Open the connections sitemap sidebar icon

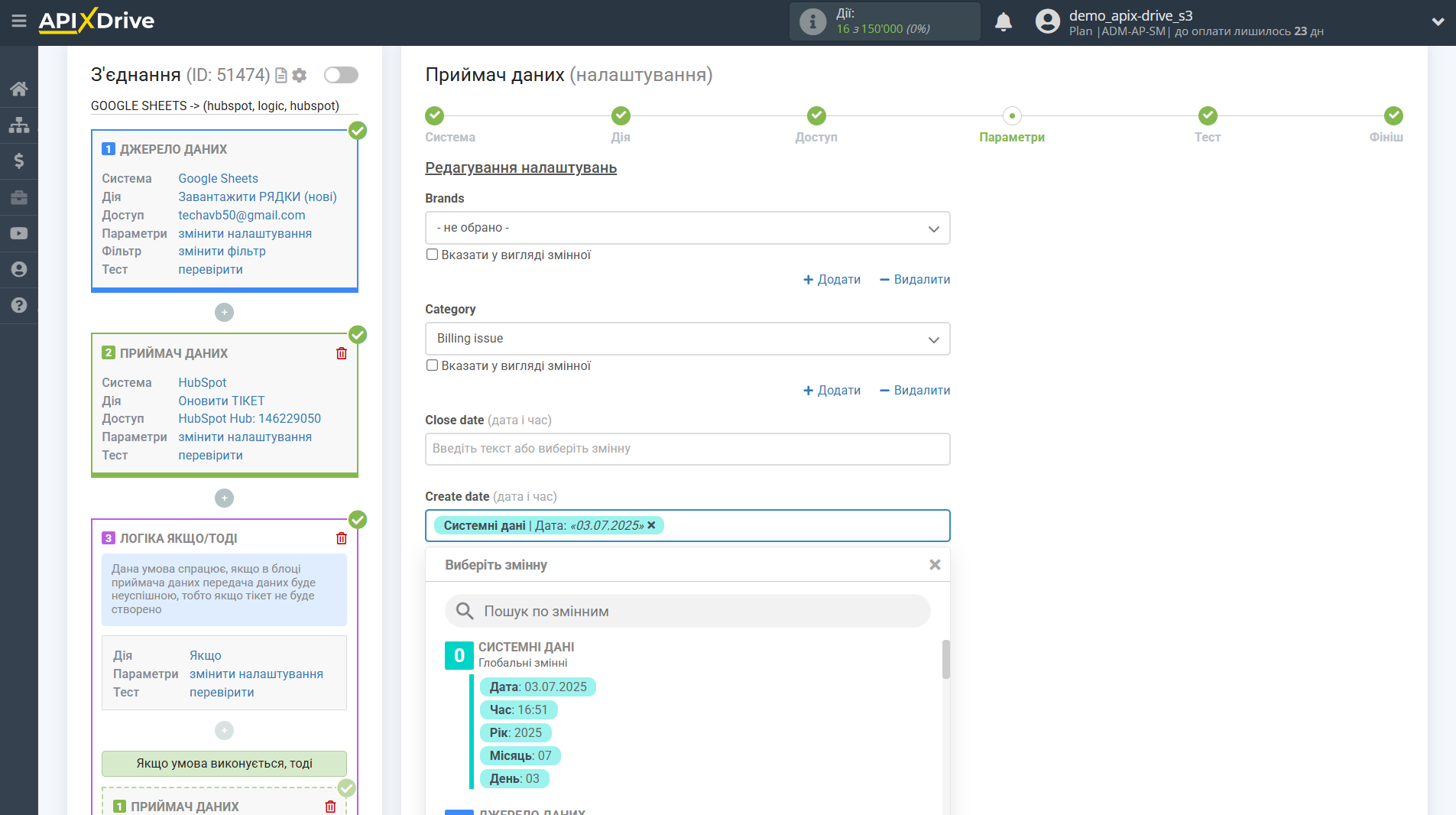click(19, 125)
